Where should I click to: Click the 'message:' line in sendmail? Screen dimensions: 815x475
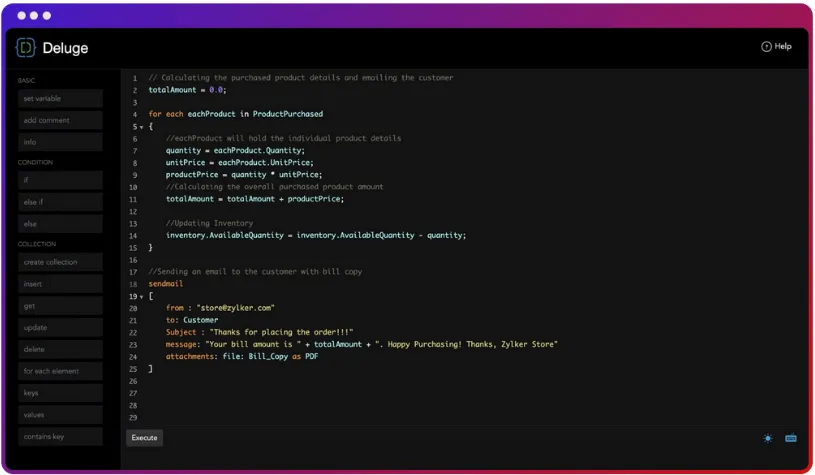361,345
